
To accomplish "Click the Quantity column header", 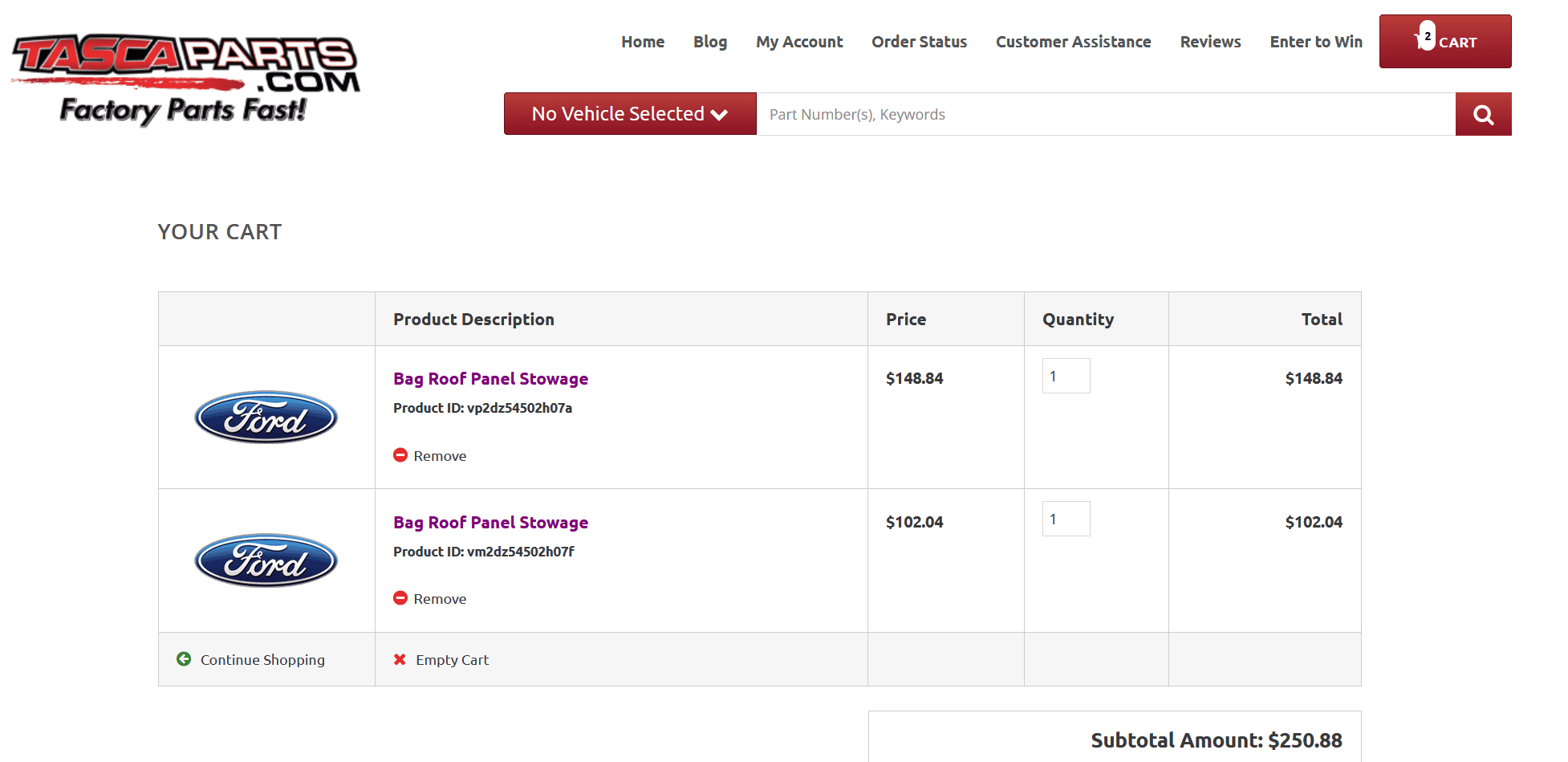I will [x=1078, y=320].
